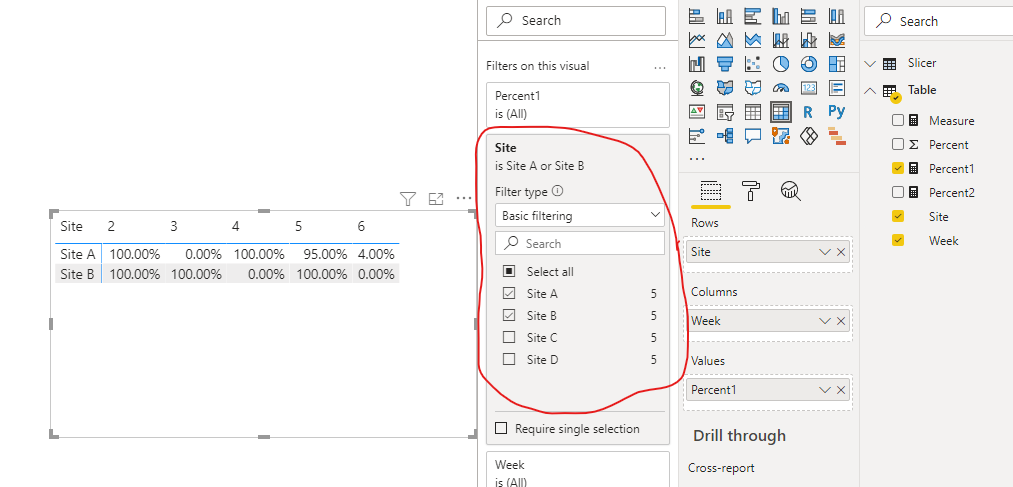Uncheck Site B in the filter list
This screenshot has width=1013, height=487.
point(509,316)
